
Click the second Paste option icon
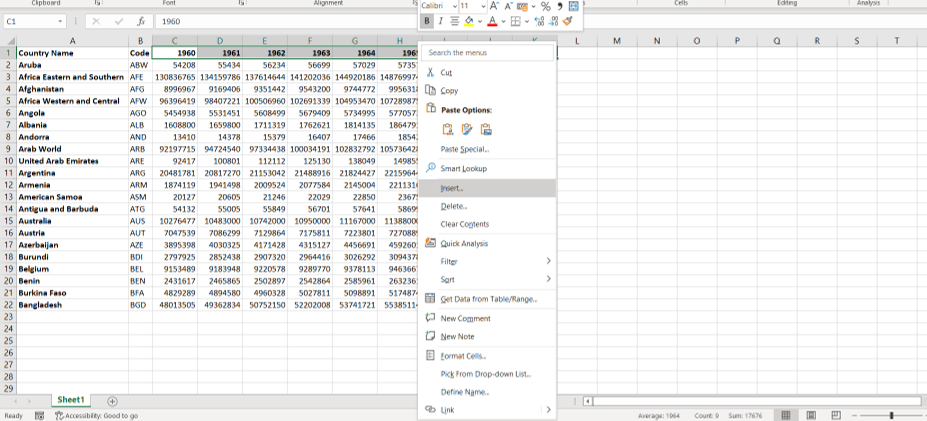click(x=467, y=129)
